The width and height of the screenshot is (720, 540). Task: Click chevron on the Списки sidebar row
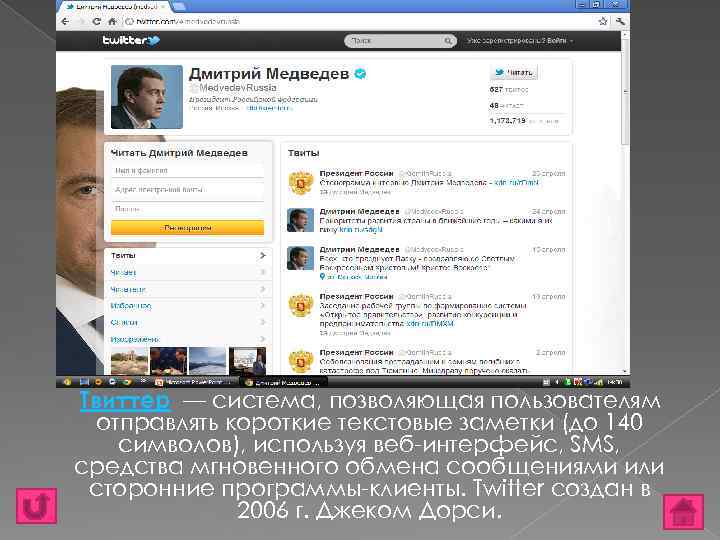[x=263, y=322]
